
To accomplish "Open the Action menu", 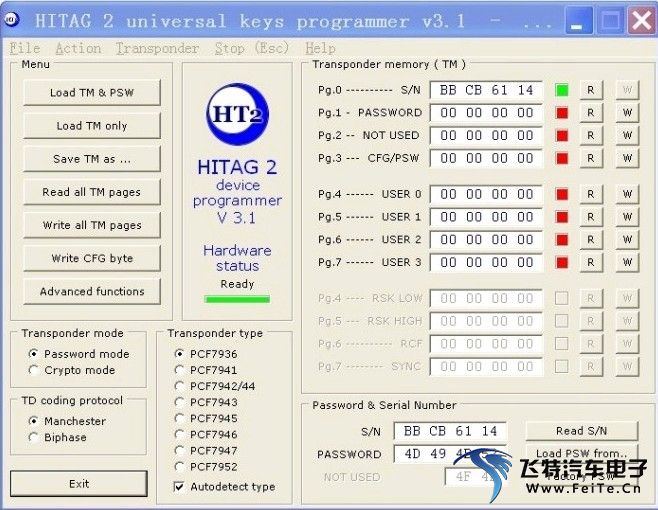I will (78, 48).
